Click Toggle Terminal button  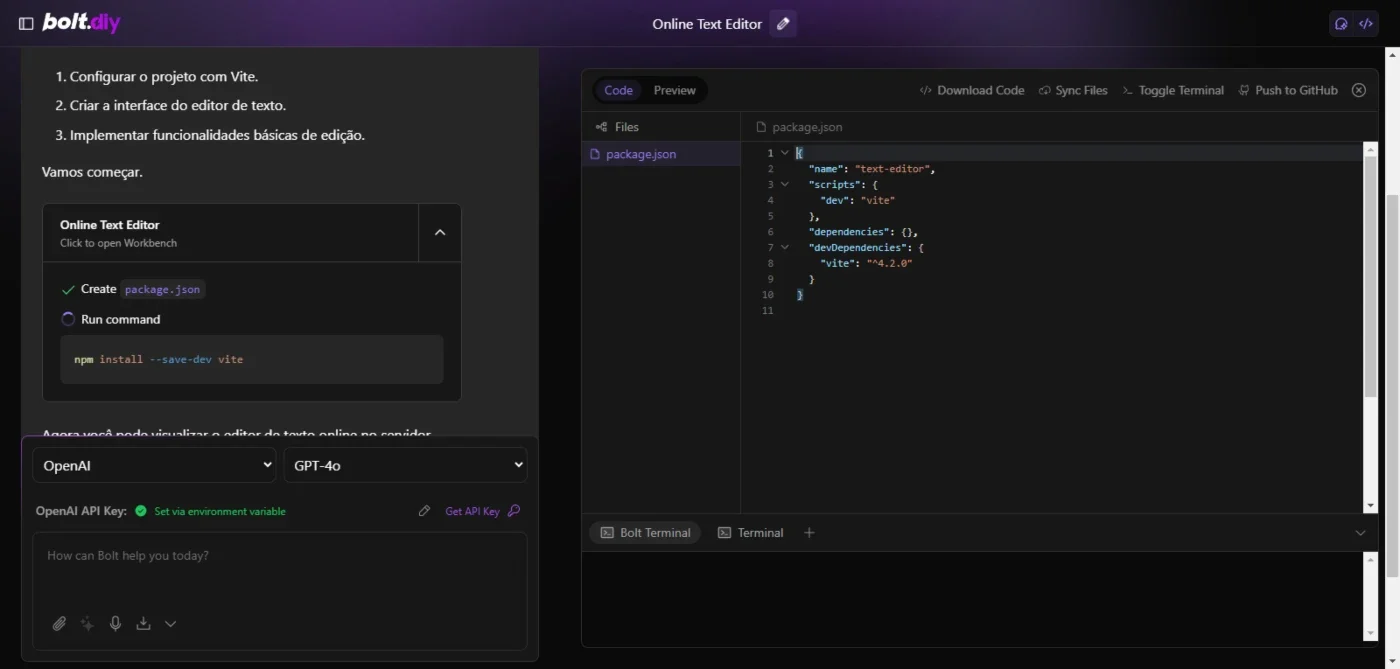pyautogui.click(x=1173, y=90)
